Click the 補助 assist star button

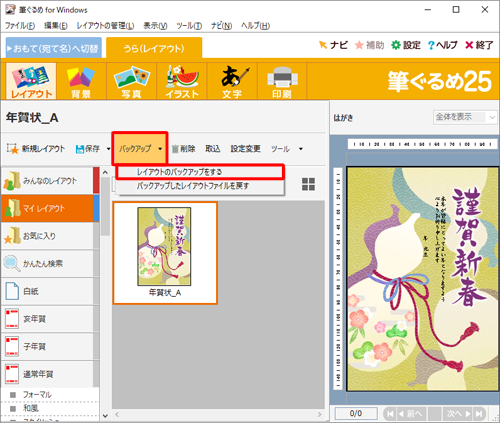(370, 45)
